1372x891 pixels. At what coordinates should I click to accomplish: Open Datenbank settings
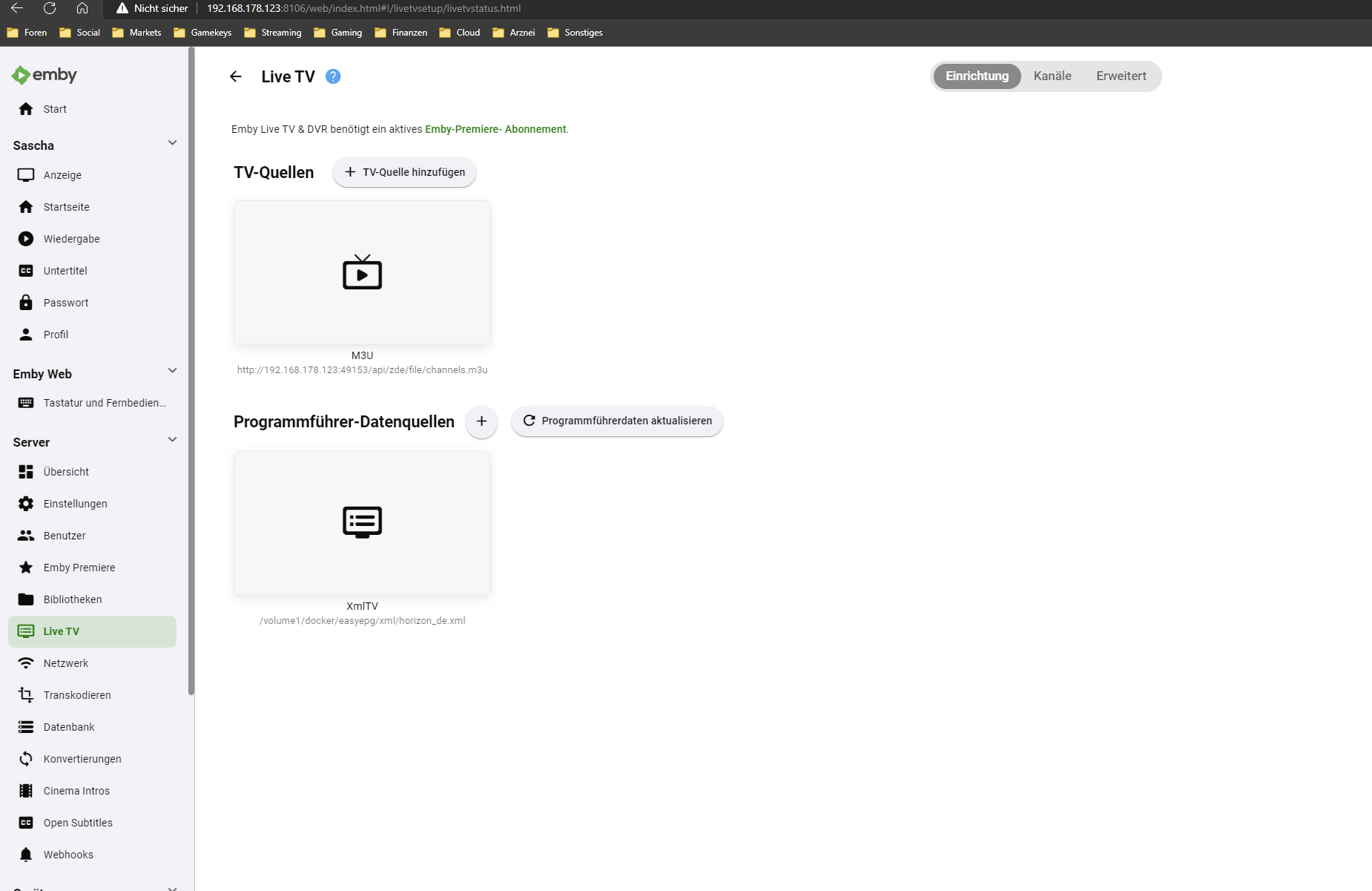tap(92, 727)
